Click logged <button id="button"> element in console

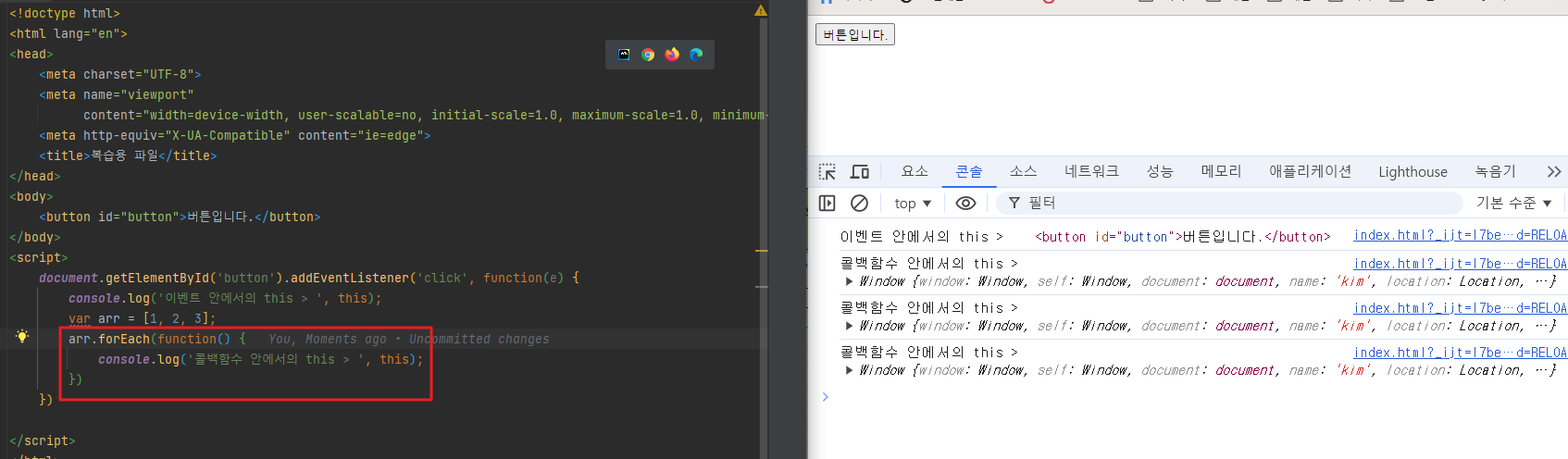click(x=1182, y=237)
